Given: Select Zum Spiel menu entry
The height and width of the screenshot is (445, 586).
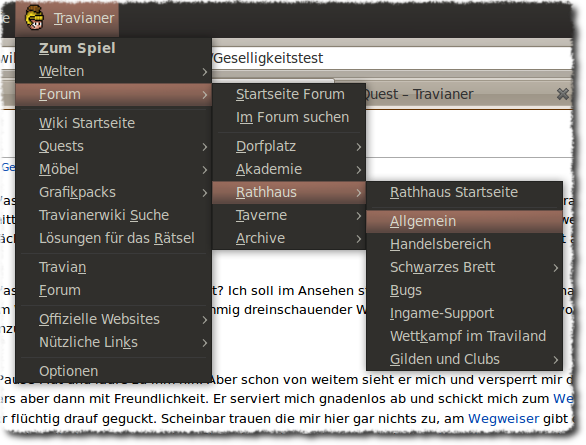Looking at the screenshot, I should pos(114,48).
